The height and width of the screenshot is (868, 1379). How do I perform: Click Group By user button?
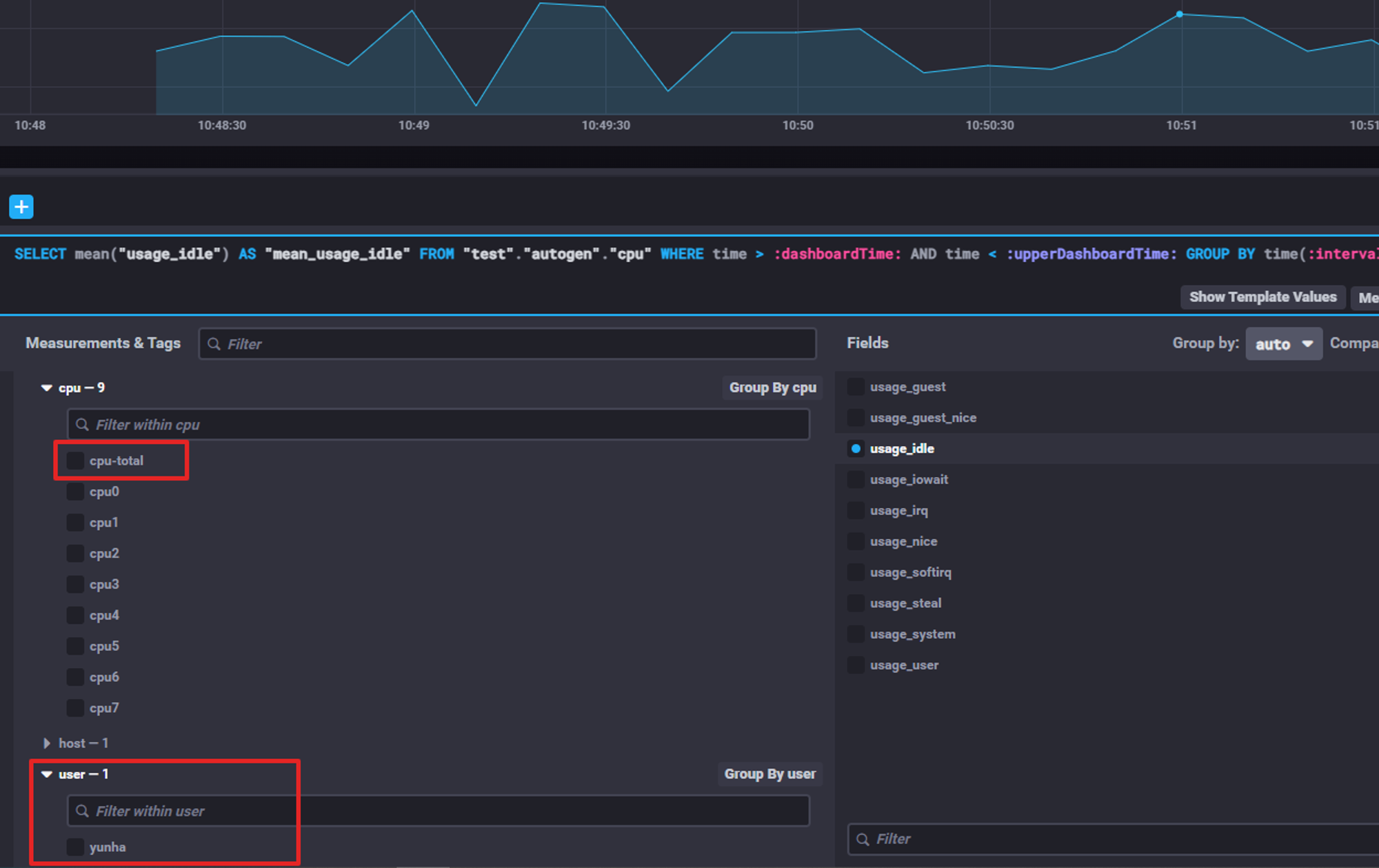(769, 774)
